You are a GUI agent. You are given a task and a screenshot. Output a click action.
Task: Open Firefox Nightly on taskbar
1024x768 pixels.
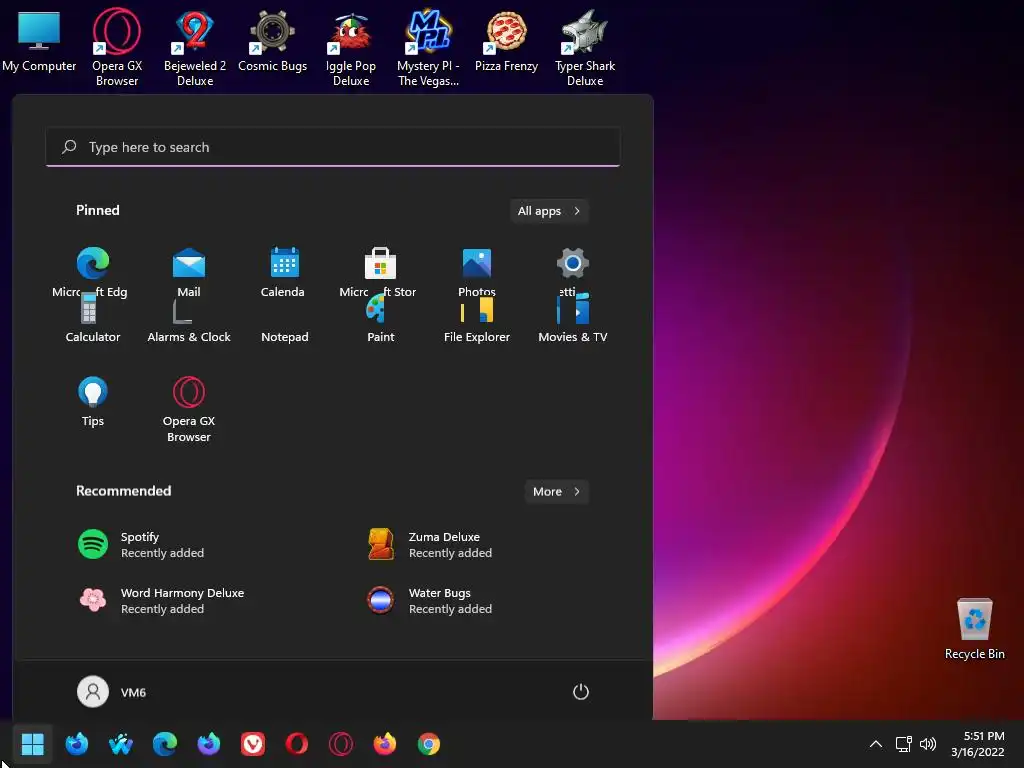click(208, 744)
